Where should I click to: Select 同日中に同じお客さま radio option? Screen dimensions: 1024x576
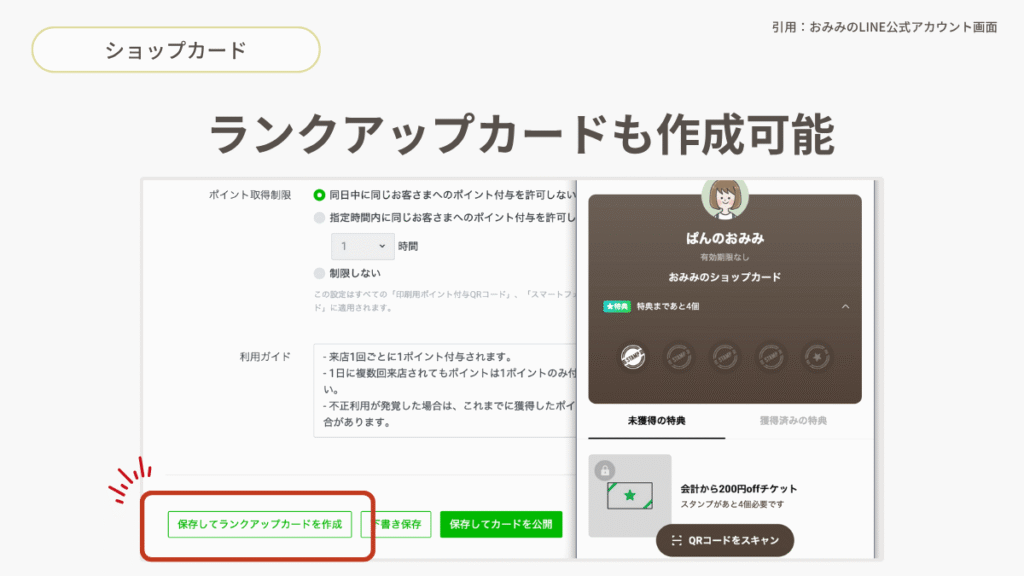point(320,195)
